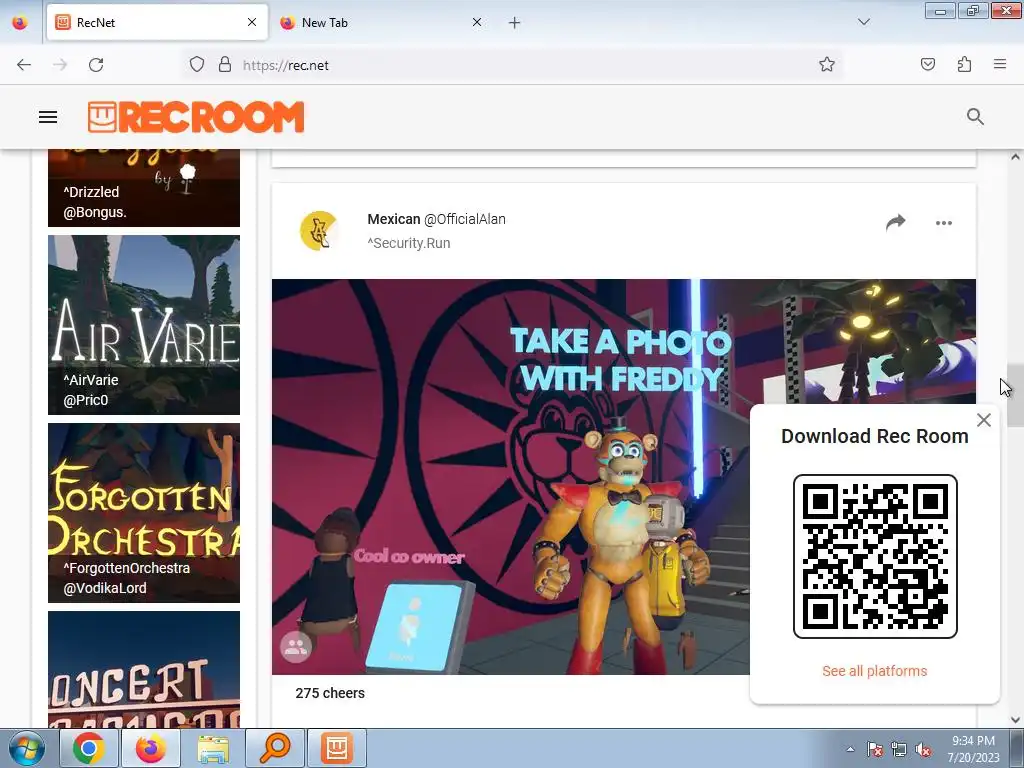The width and height of the screenshot is (1024, 768).
Task: Open the ^ForgottenOrchestra room card
Action: pos(144,513)
